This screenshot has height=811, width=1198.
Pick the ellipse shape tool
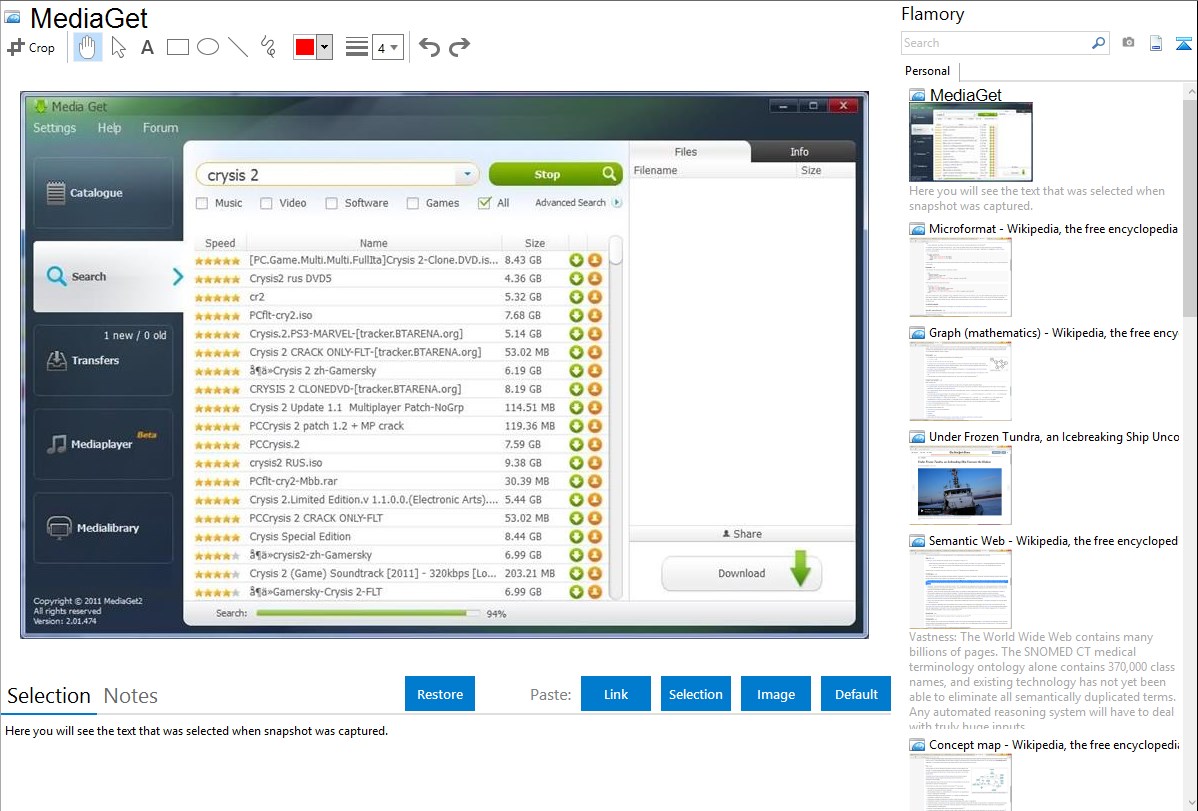coord(208,47)
